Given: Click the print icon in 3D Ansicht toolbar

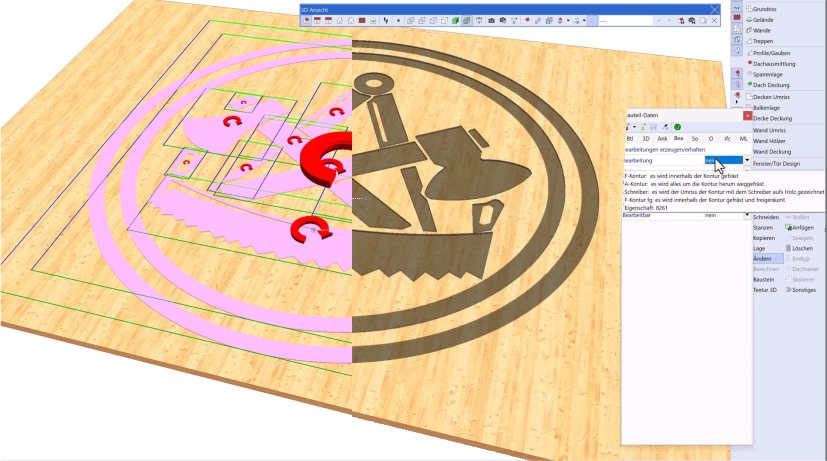Looking at the screenshot, I should 694,20.
